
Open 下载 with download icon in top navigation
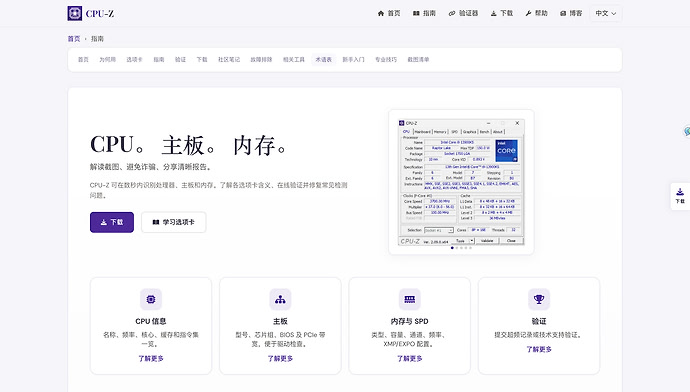(502, 13)
